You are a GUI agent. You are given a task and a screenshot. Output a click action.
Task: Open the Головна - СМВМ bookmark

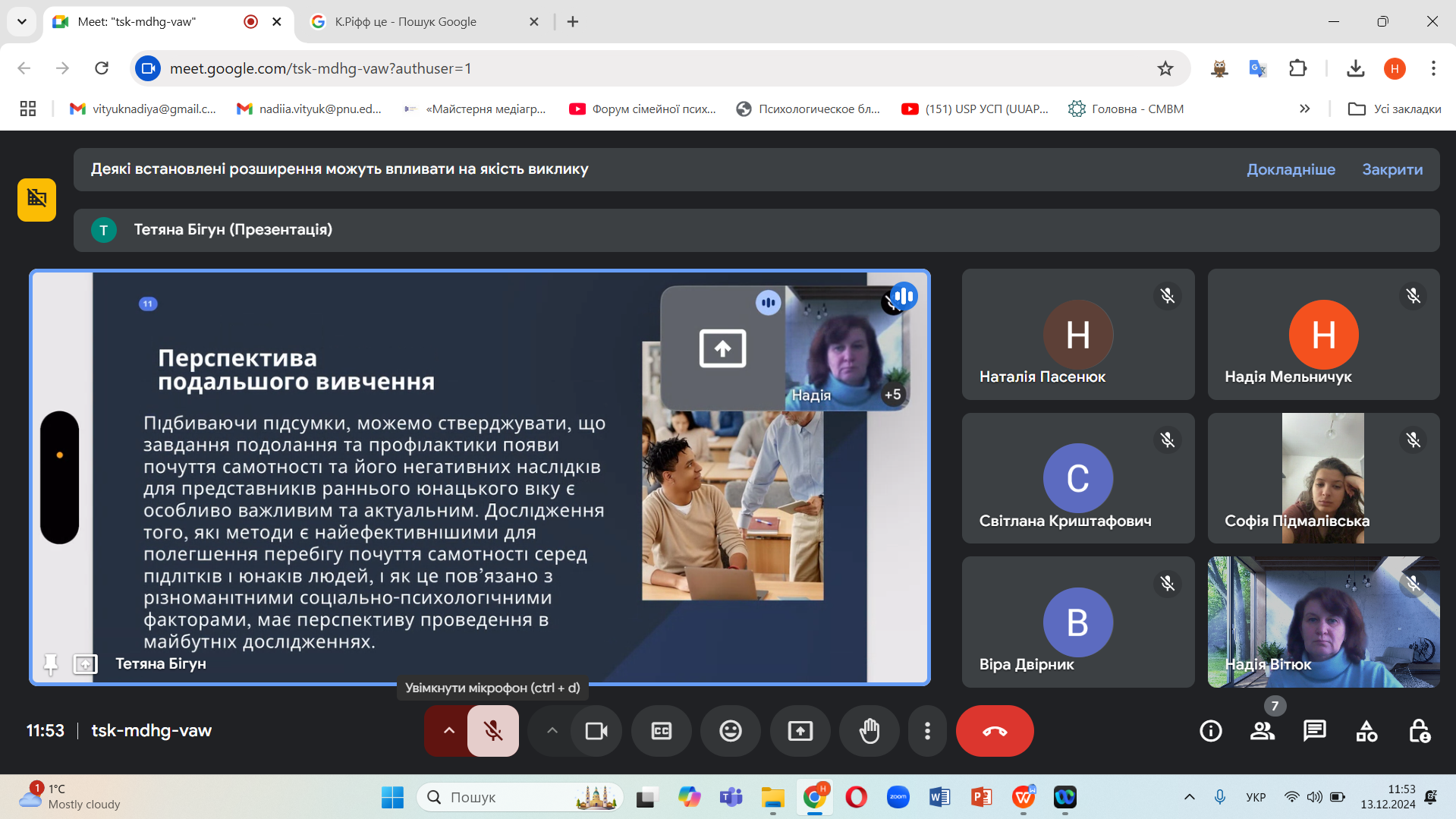click(x=1126, y=109)
